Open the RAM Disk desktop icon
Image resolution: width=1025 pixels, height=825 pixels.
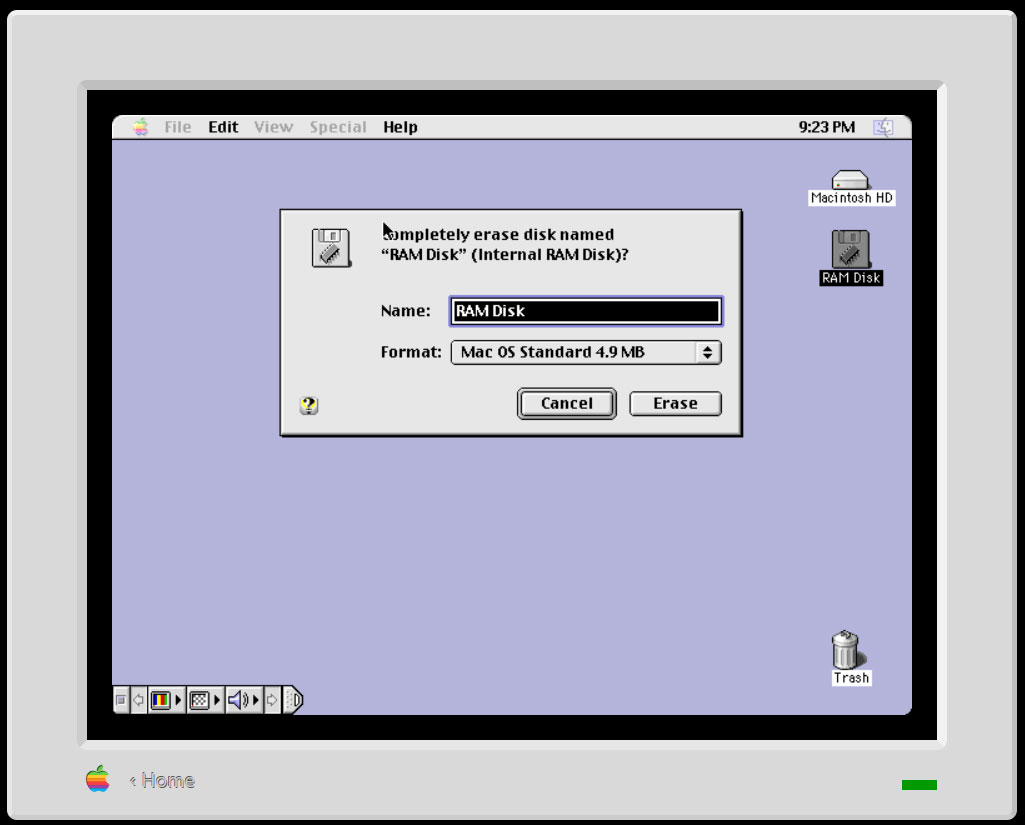(850, 250)
